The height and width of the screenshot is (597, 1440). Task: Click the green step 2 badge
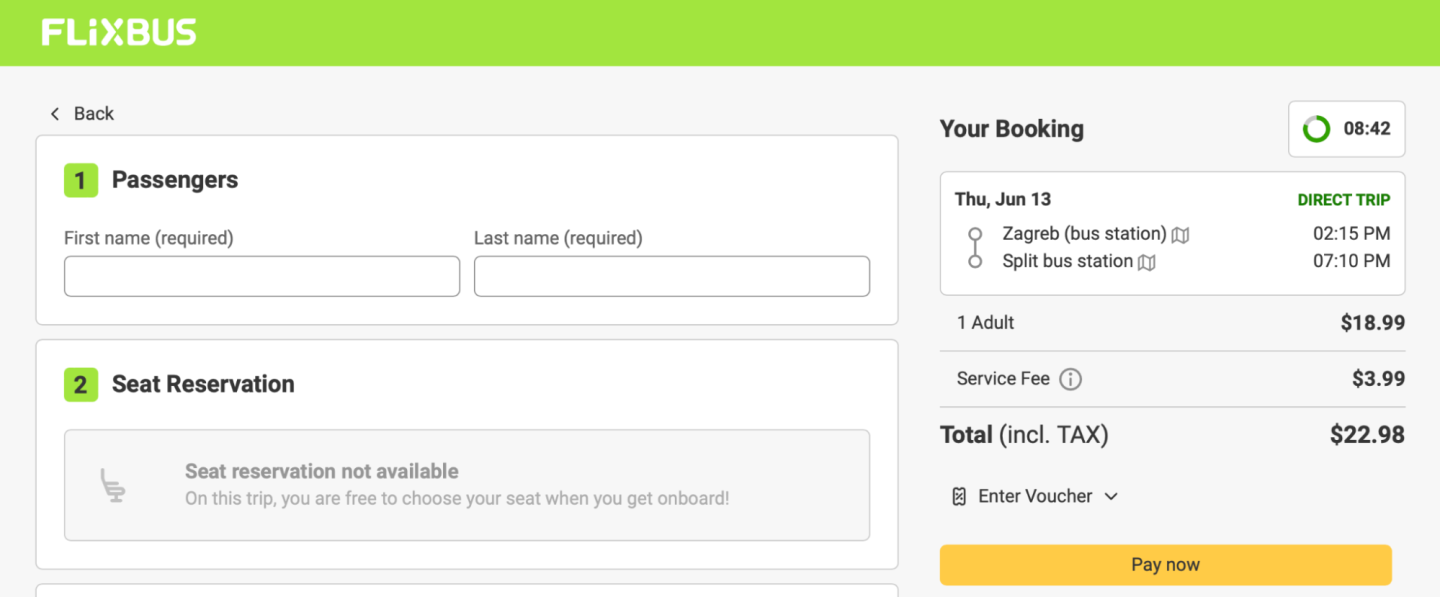point(81,385)
